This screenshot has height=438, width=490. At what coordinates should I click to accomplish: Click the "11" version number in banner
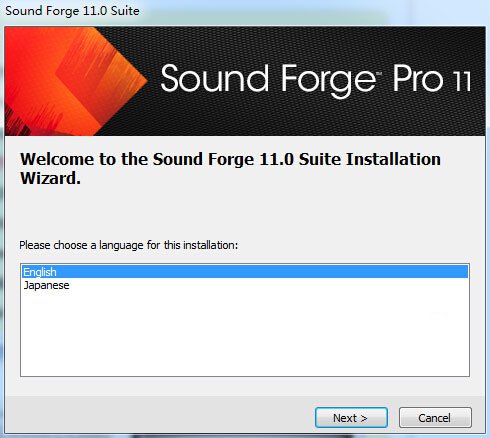click(x=462, y=81)
